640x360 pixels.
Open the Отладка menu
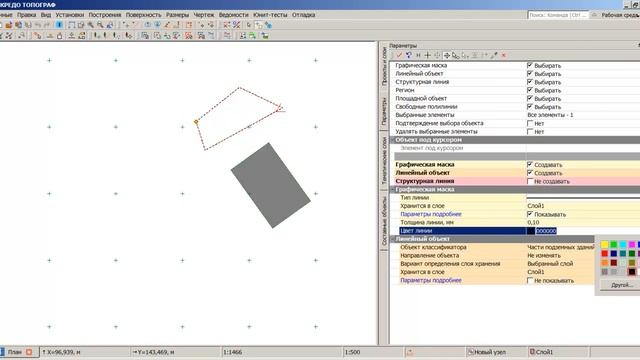303,15
